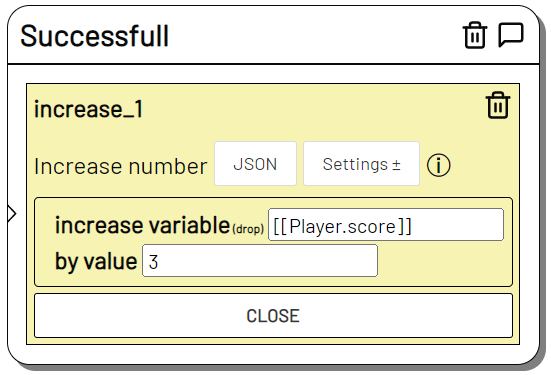This screenshot has width=551, height=375.
Task: Click the increase_1 action name
Action: pyautogui.click(x=89, y=109)
